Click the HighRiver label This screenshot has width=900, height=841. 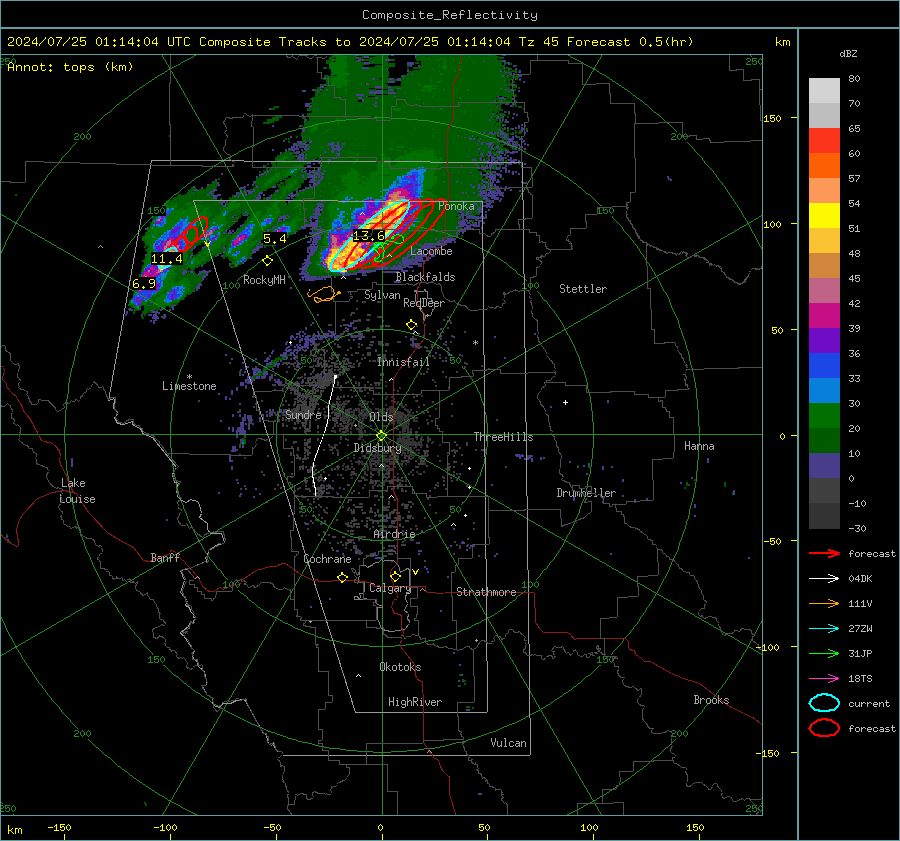tap(415, 702)
